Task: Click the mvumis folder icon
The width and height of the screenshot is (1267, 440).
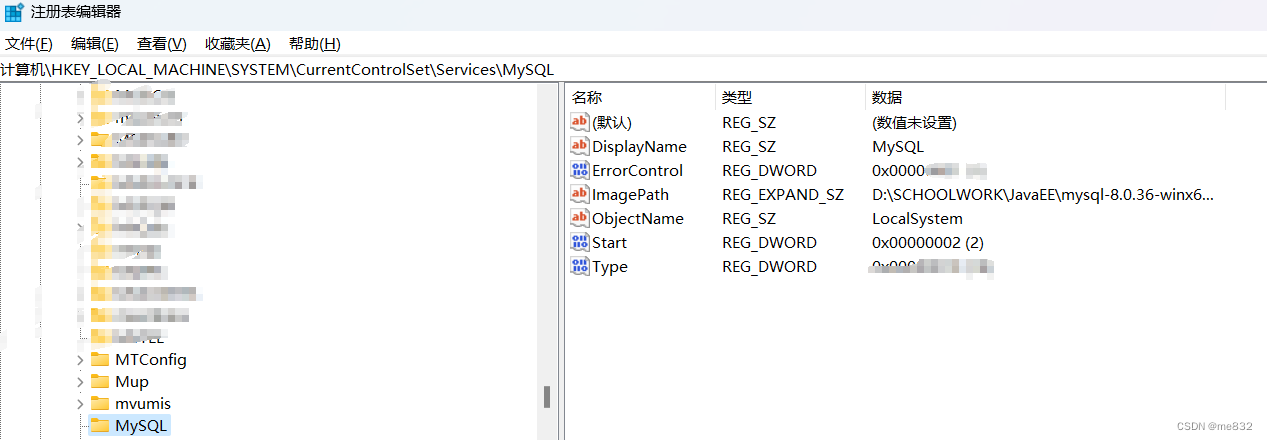Action: [x=99, y=404]
